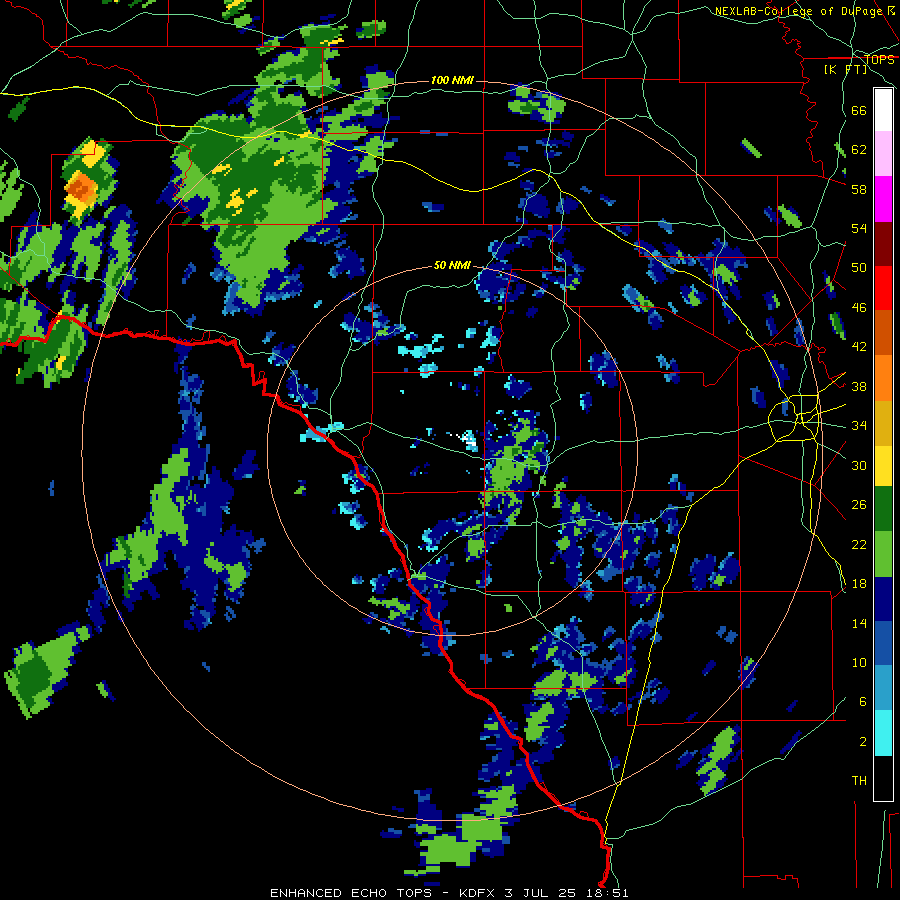This screenshot has width=900, height=900.
Task: Click the dark red 50 kft swatch
Action: pos(883,243)
